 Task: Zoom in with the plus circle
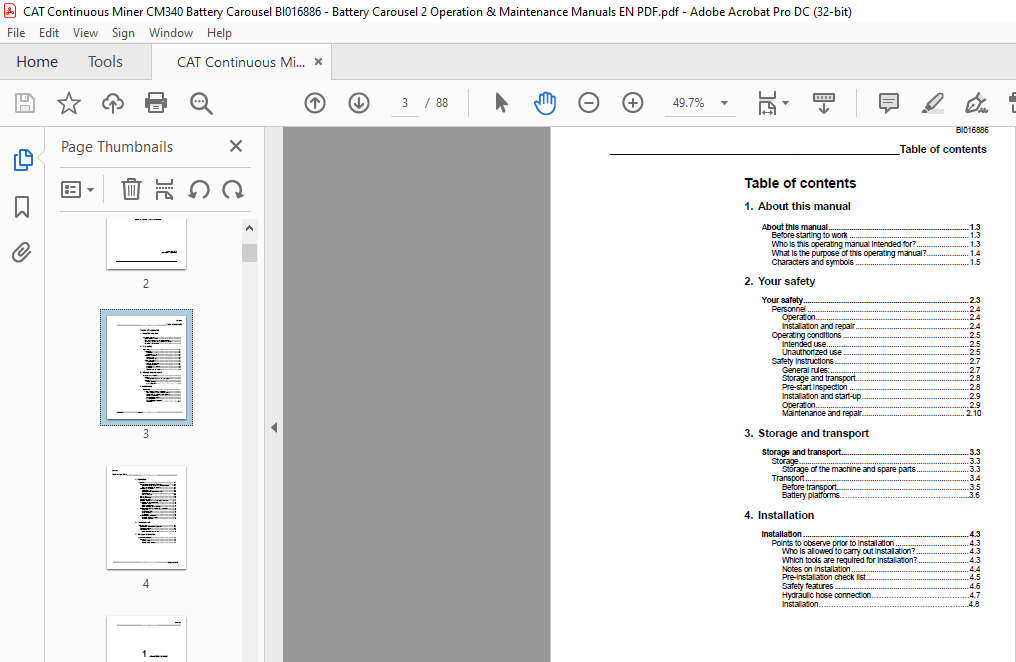pyautogui.click(x=632, y=103)
